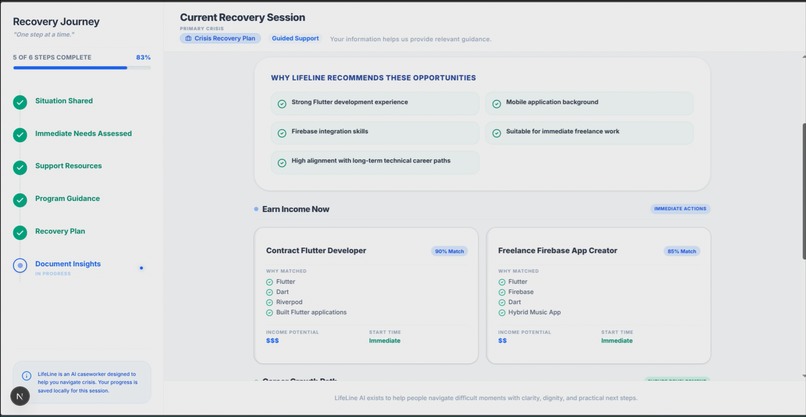This screenshot has height=417, width=806.
Task: Click 'Built Flutter applications' text
Action: coord(311,313)
